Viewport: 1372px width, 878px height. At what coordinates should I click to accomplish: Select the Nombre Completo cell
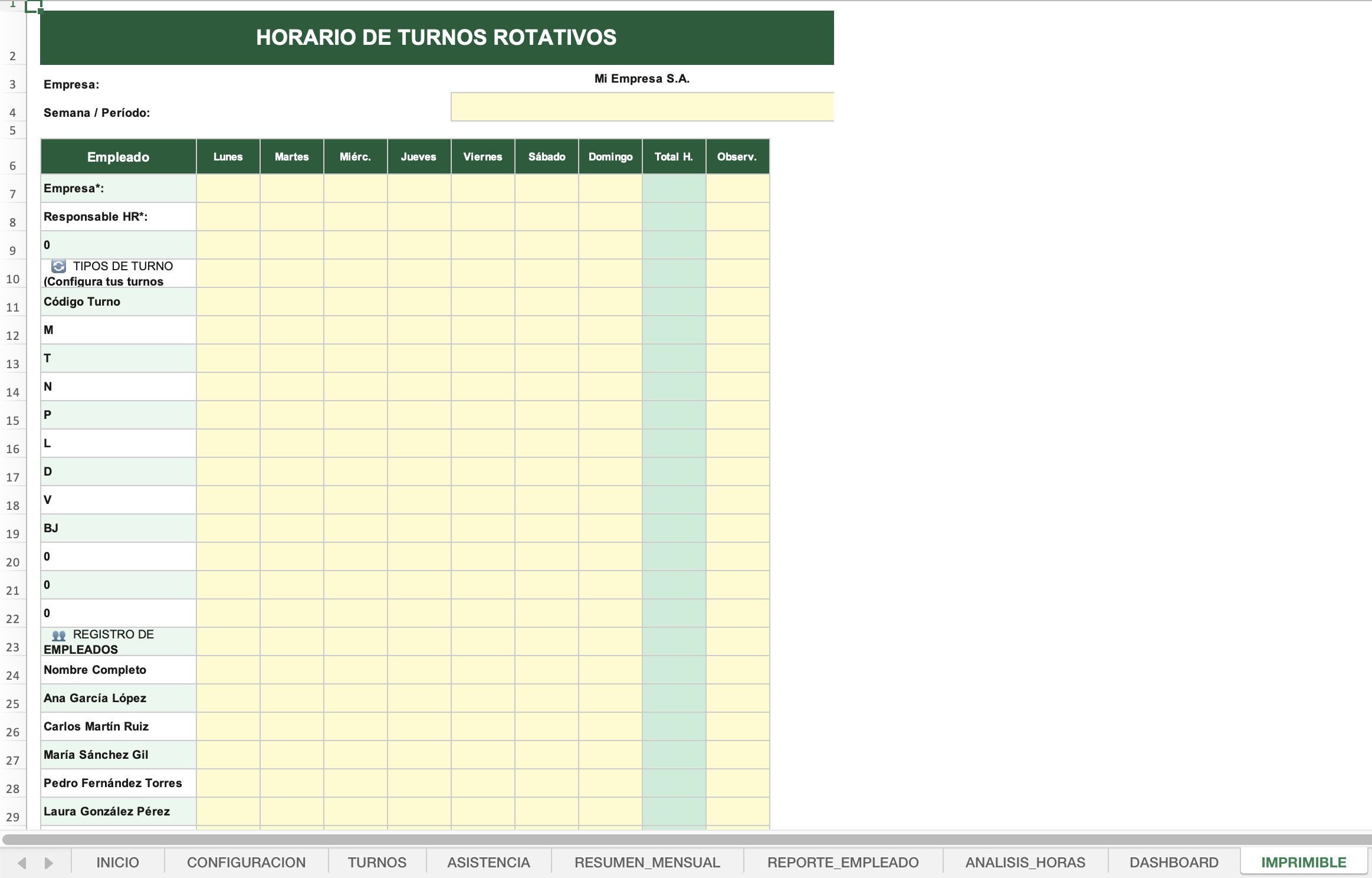point(119,670)
